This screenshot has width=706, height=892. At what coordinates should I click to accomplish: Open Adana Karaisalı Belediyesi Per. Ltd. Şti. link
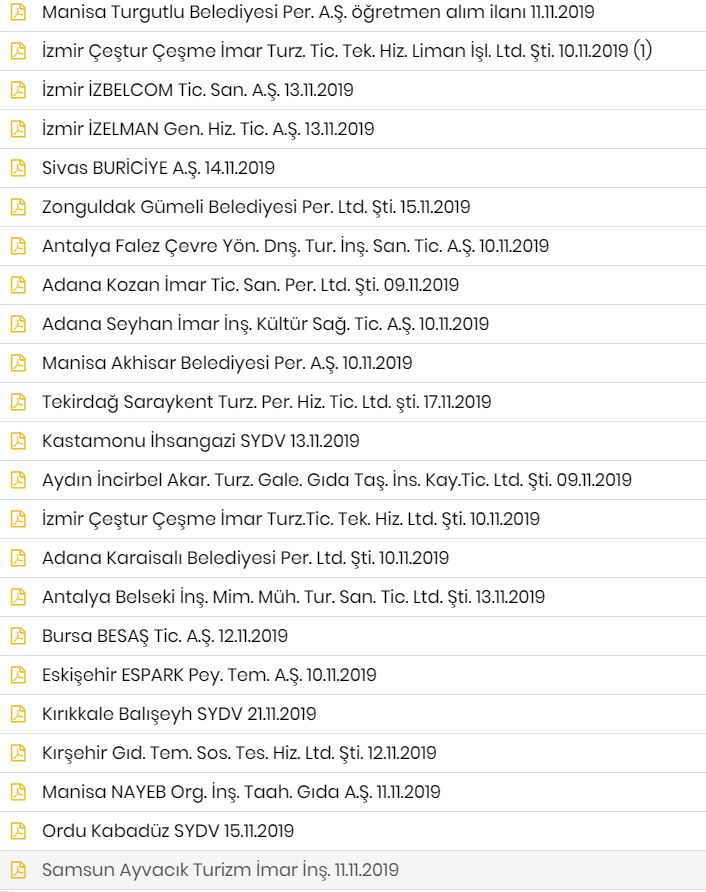[x=245, y=558]
